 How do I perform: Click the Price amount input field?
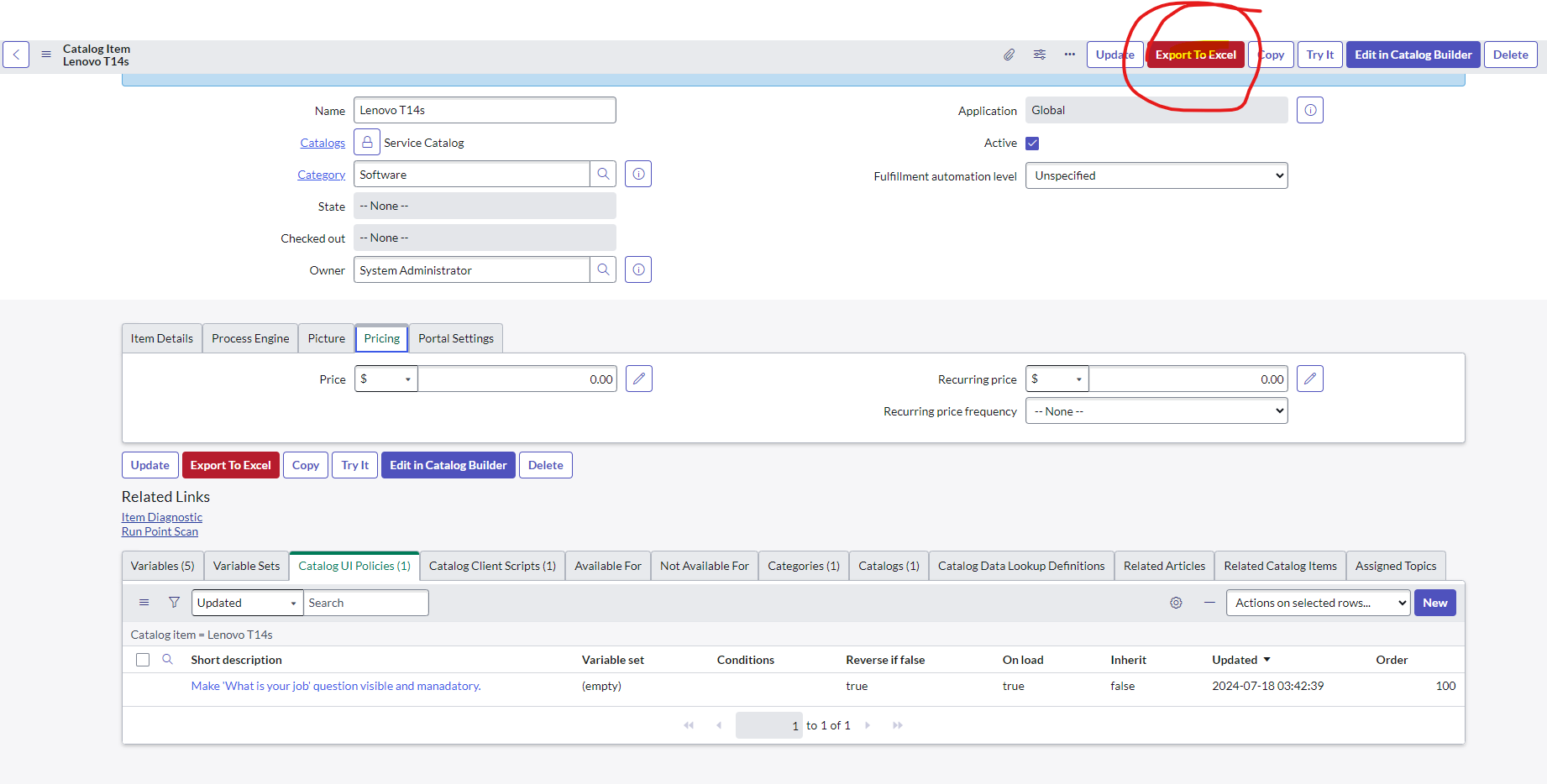pyautogui.click(x=517, y=379)
